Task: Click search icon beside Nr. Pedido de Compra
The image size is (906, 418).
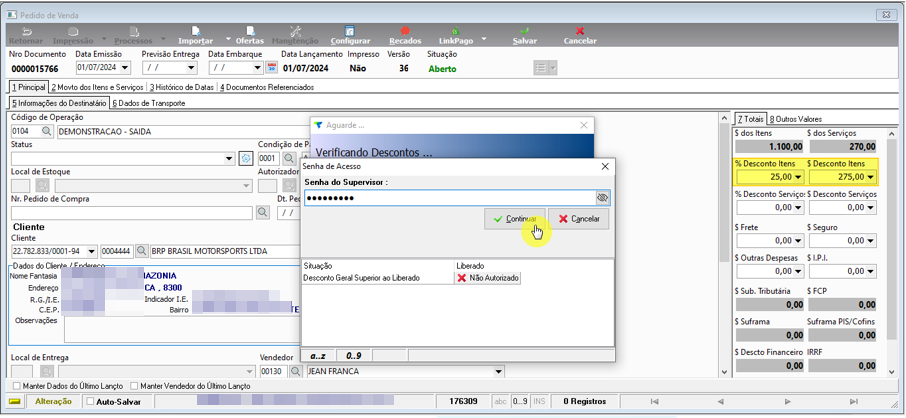Action: coord(262,213)
